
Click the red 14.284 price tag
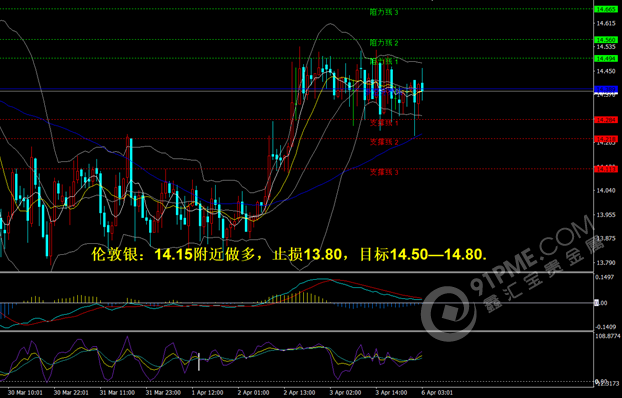[605, 119]
